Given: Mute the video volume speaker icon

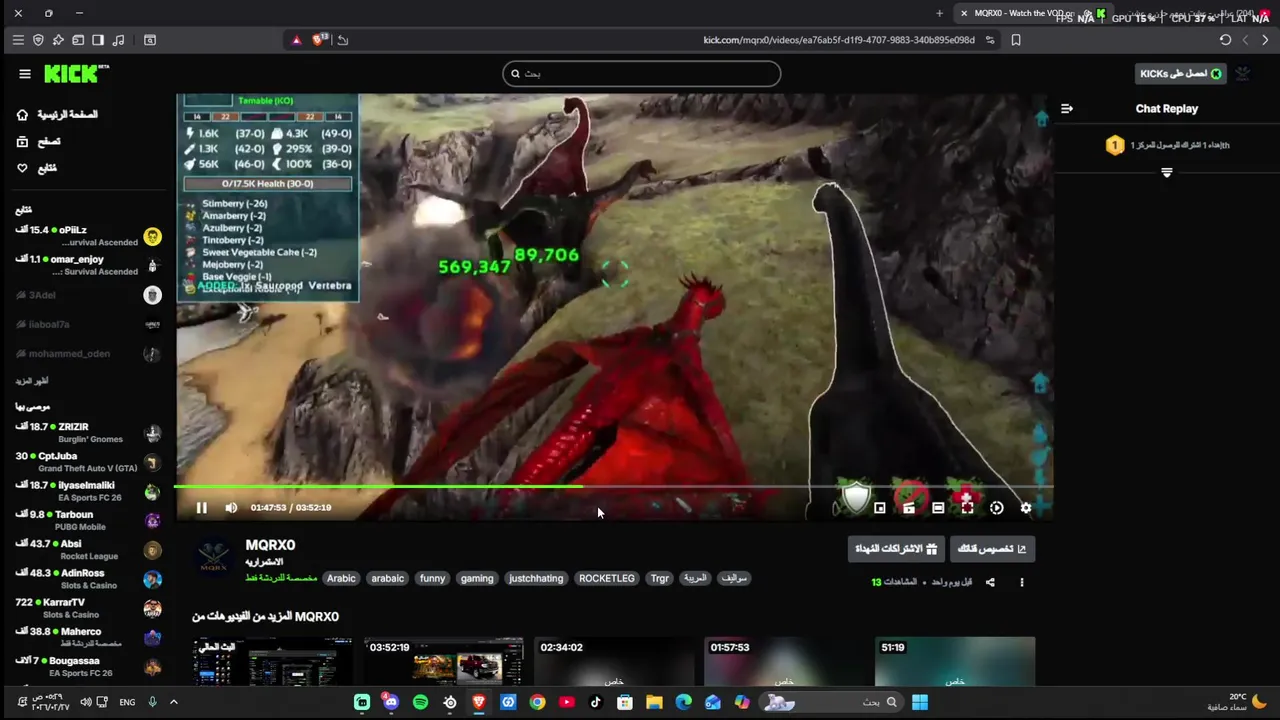Looking at the screenshot, I should tap(231, 508).
